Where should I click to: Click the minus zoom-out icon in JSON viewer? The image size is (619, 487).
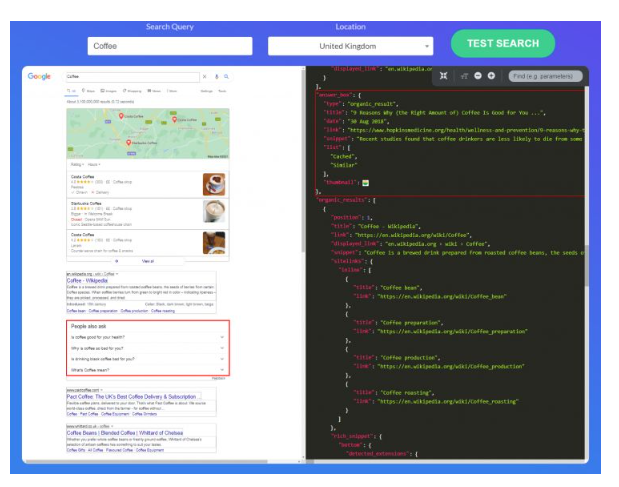pyautogui.click(x=478, y=75)
